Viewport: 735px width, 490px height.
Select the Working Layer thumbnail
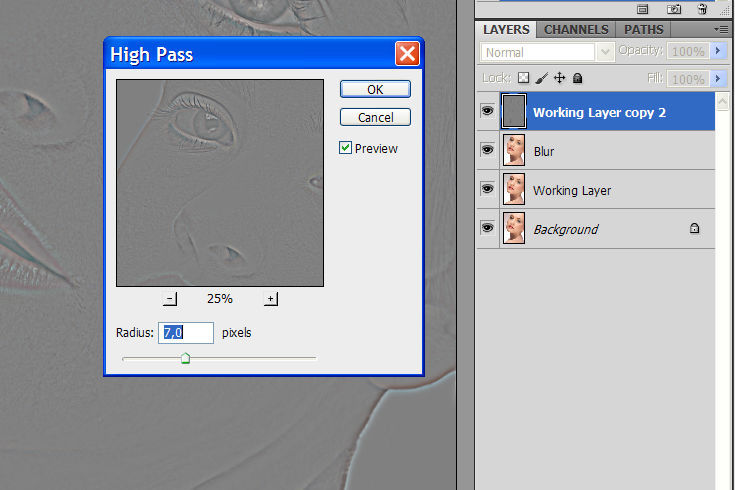pos(514,189)
